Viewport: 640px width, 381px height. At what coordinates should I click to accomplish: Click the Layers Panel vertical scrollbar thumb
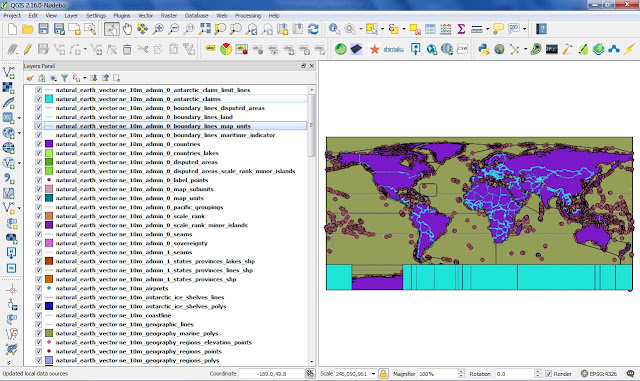[312, 125]
